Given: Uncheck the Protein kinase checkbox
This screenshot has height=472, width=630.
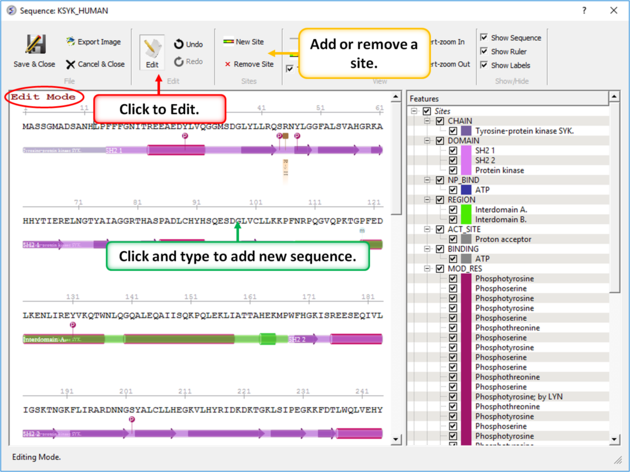Looking at the screenshot, I should (453, 170).
